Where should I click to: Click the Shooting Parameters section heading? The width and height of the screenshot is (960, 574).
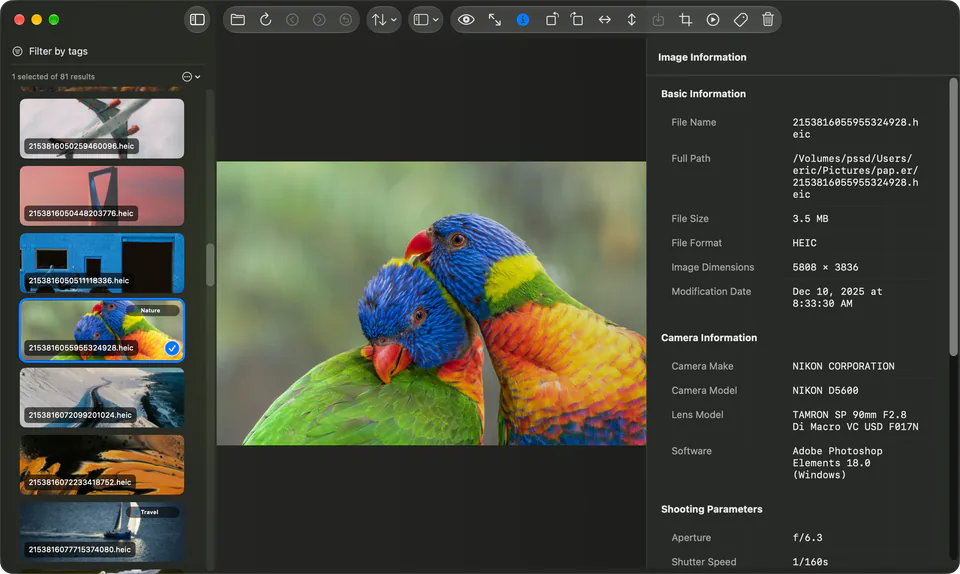pos(711,509)
